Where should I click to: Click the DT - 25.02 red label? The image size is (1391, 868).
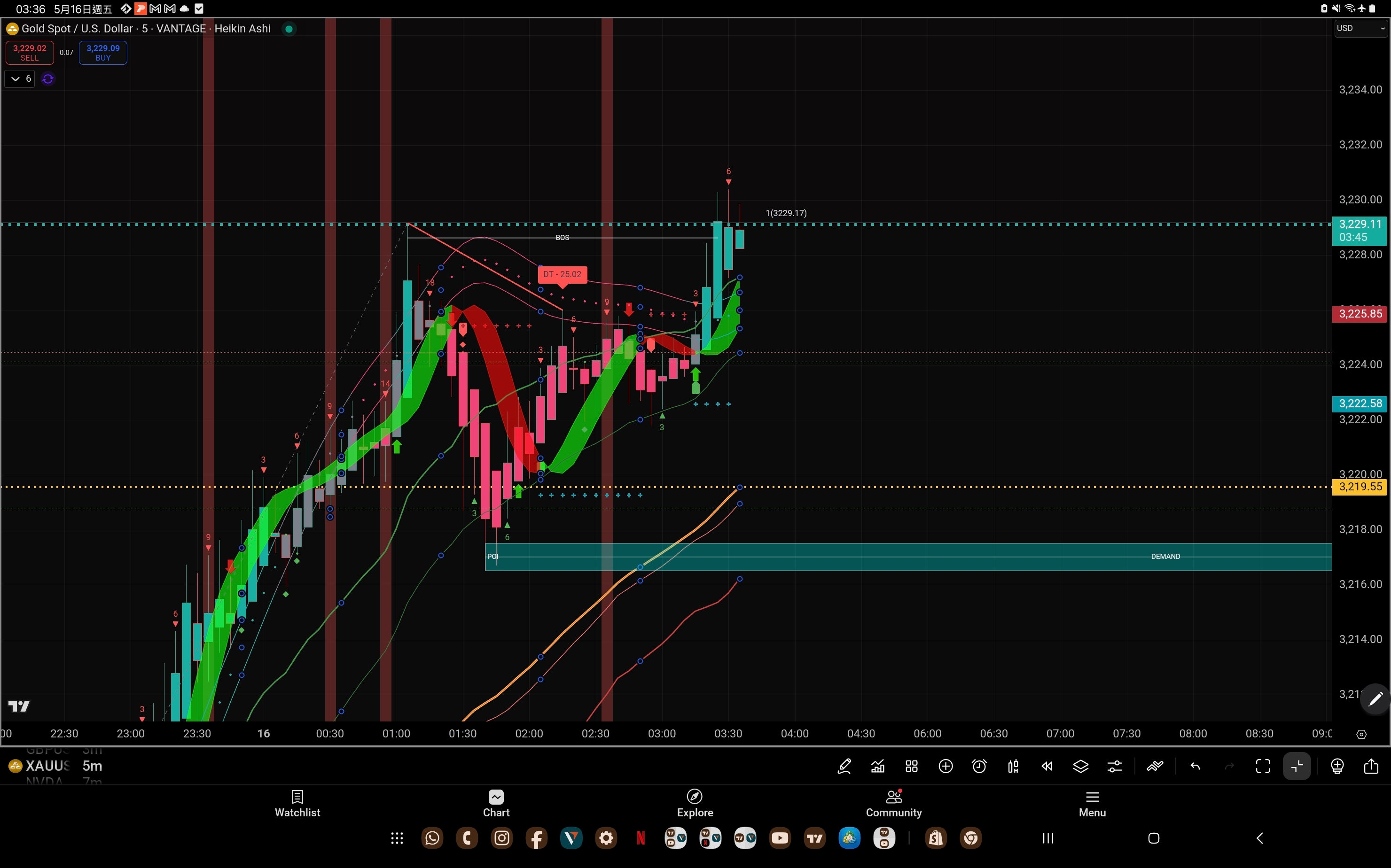point(562,274)
